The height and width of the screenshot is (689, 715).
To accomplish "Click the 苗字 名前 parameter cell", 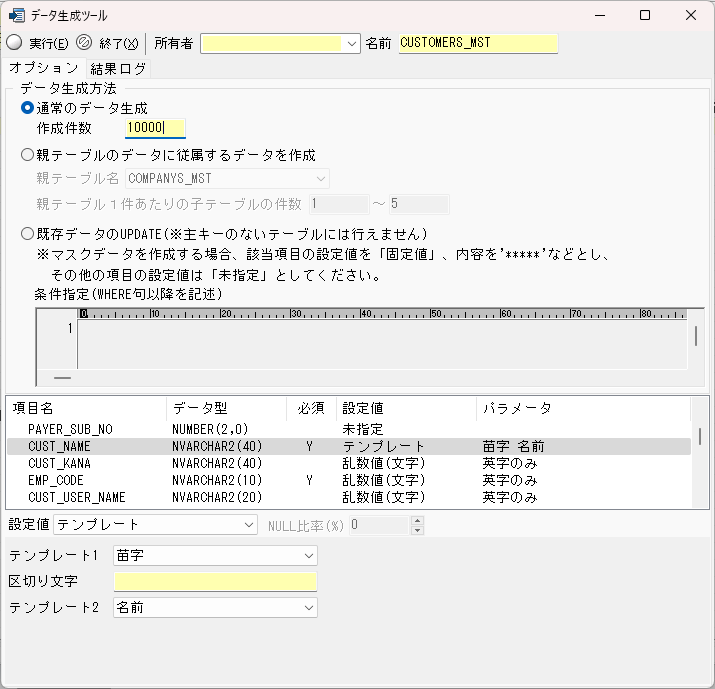I will (x=513, y=446).
